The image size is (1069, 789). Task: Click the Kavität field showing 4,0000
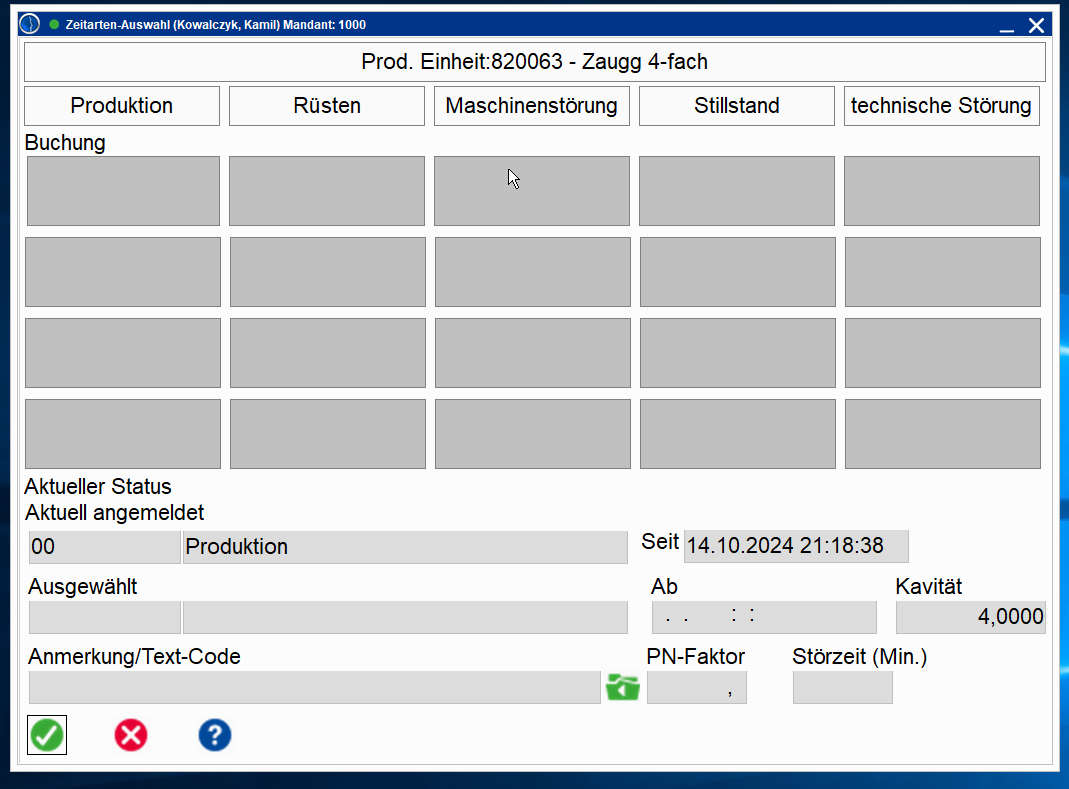[x=970, y=617]
